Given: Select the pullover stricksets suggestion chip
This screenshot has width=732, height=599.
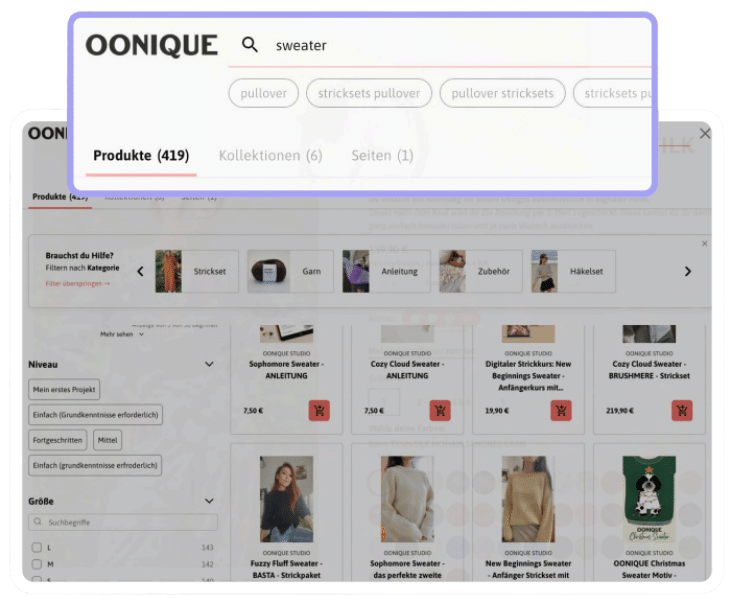Looking at the screenshot, I should click(502, 93).
